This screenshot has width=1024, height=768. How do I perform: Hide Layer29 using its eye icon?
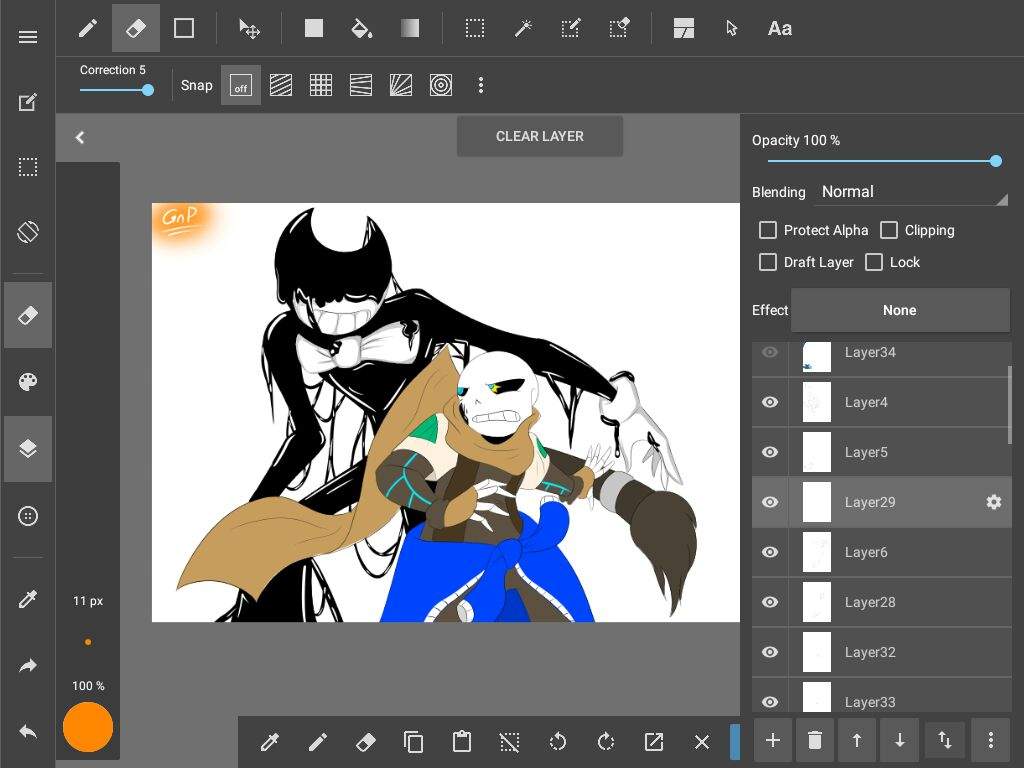point(770,502)
